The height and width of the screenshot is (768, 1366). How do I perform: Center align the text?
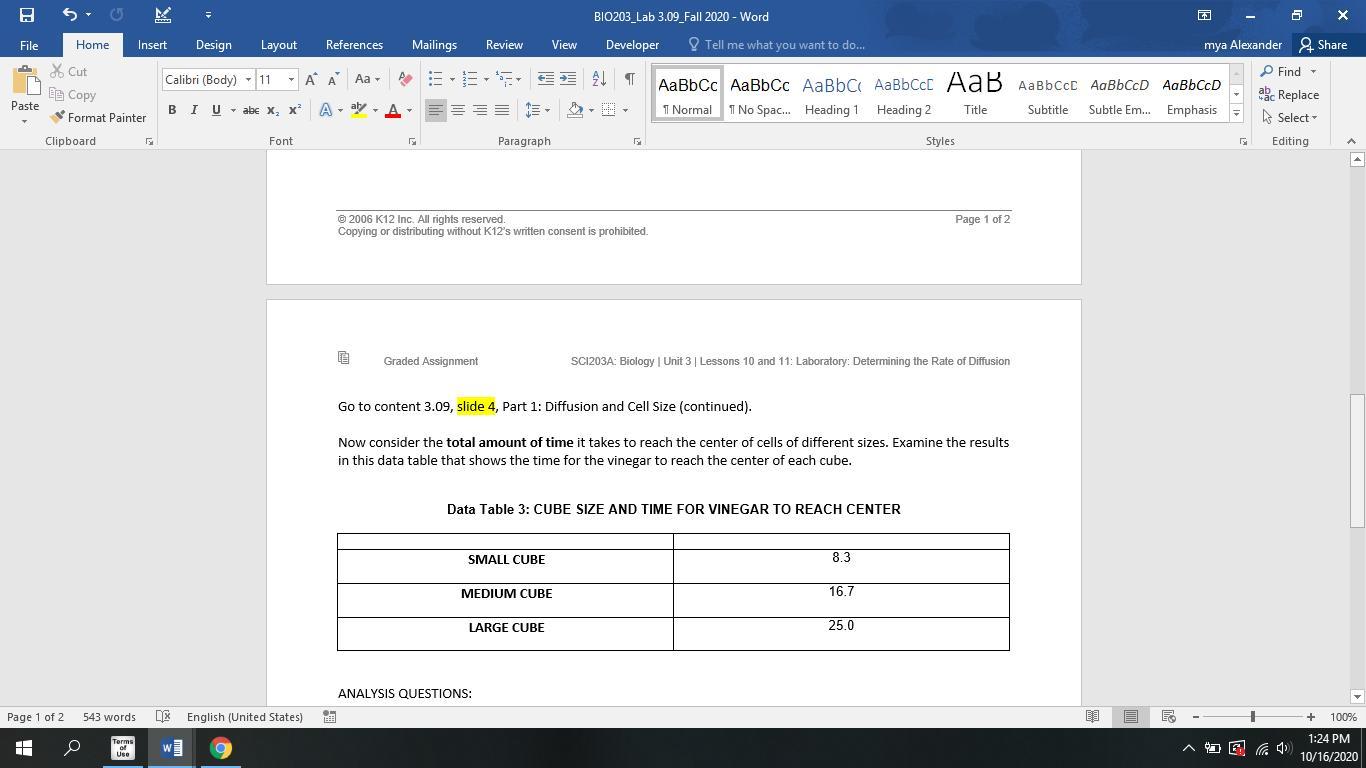[457, 110]
